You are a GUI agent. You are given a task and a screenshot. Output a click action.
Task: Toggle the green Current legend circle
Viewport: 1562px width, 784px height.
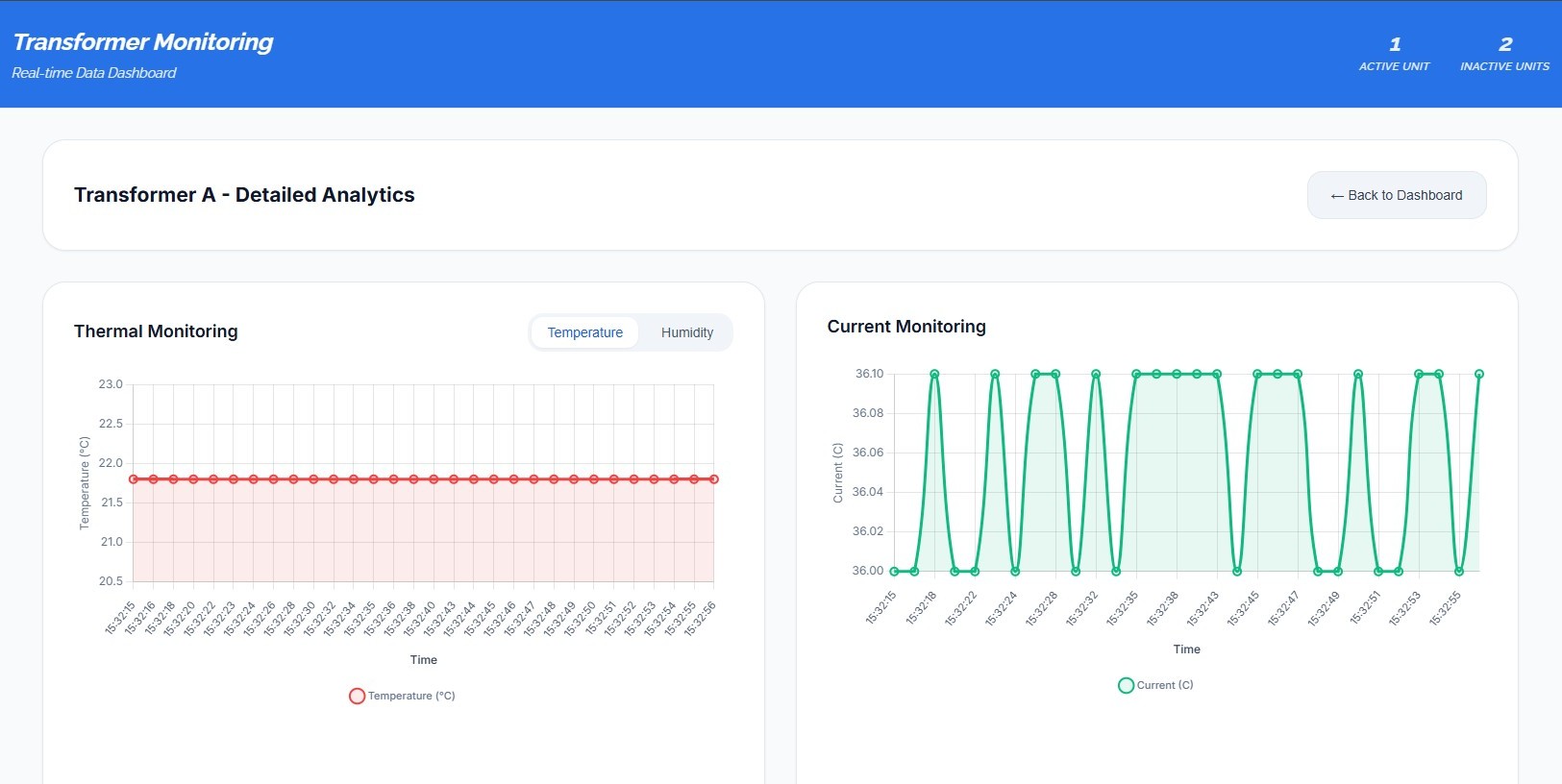coord(1126,685)
